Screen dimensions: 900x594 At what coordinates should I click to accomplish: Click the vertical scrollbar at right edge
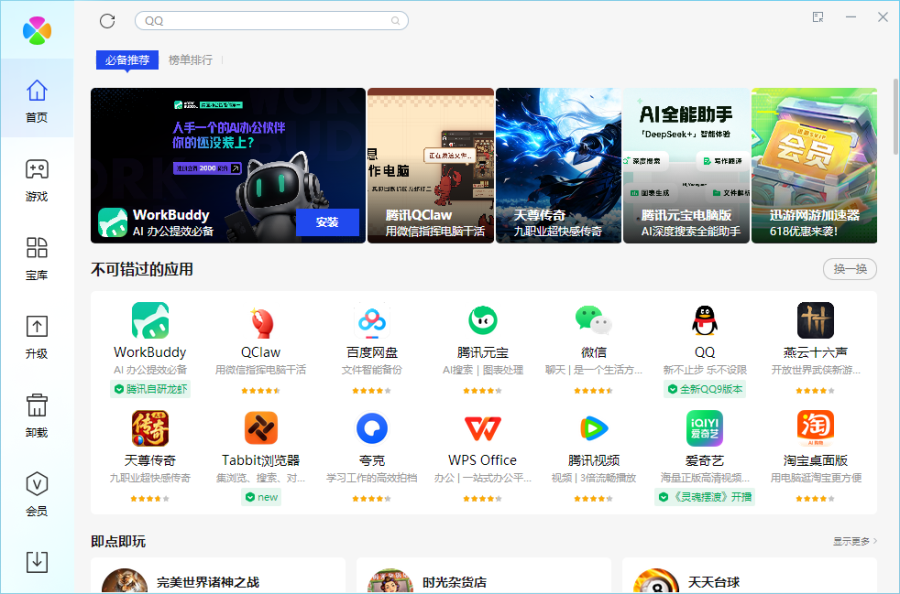click(x=895, y=118)
